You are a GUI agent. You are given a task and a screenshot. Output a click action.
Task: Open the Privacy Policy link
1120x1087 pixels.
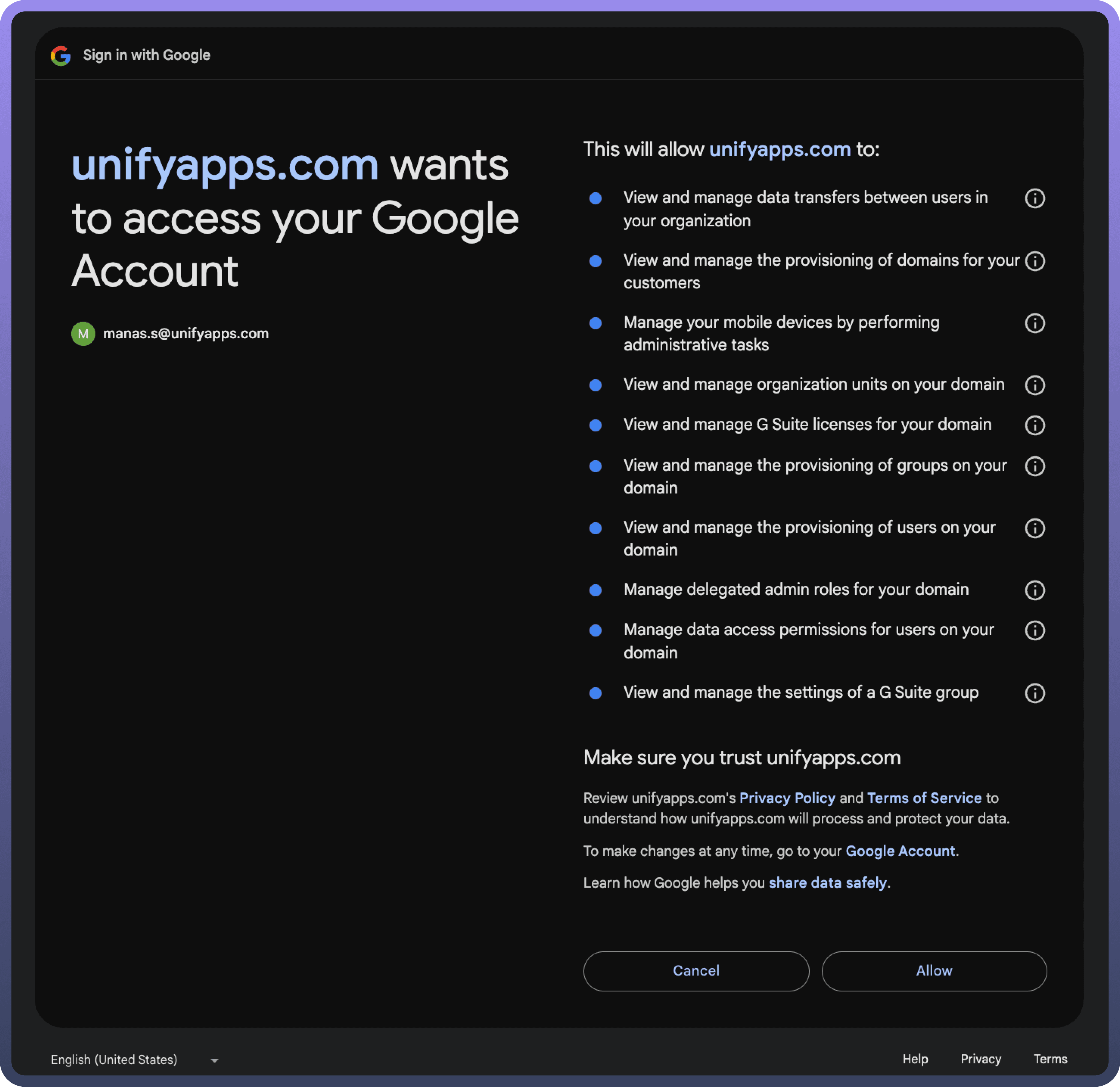[x=787, y=798]
